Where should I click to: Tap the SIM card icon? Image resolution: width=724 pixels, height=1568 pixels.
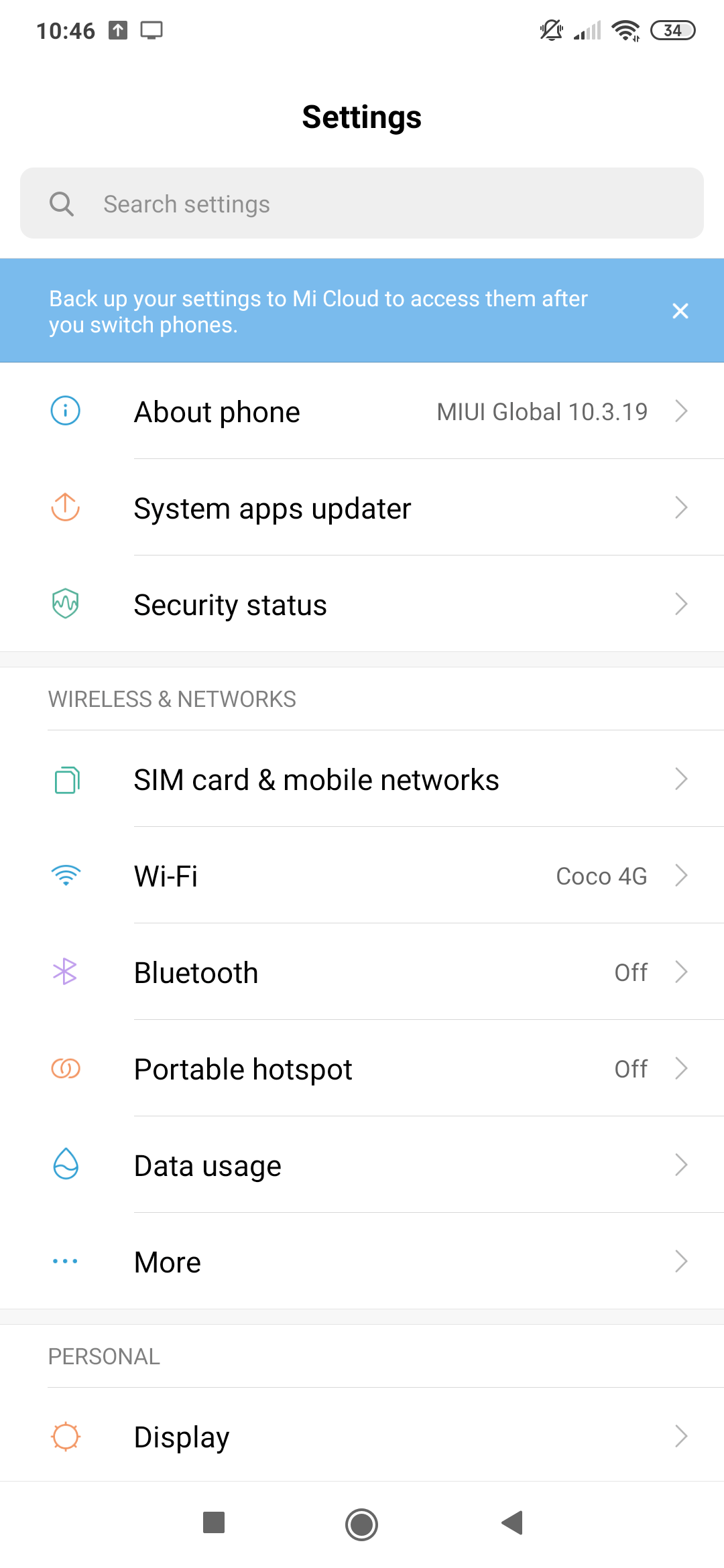click(x=66, y=779)
